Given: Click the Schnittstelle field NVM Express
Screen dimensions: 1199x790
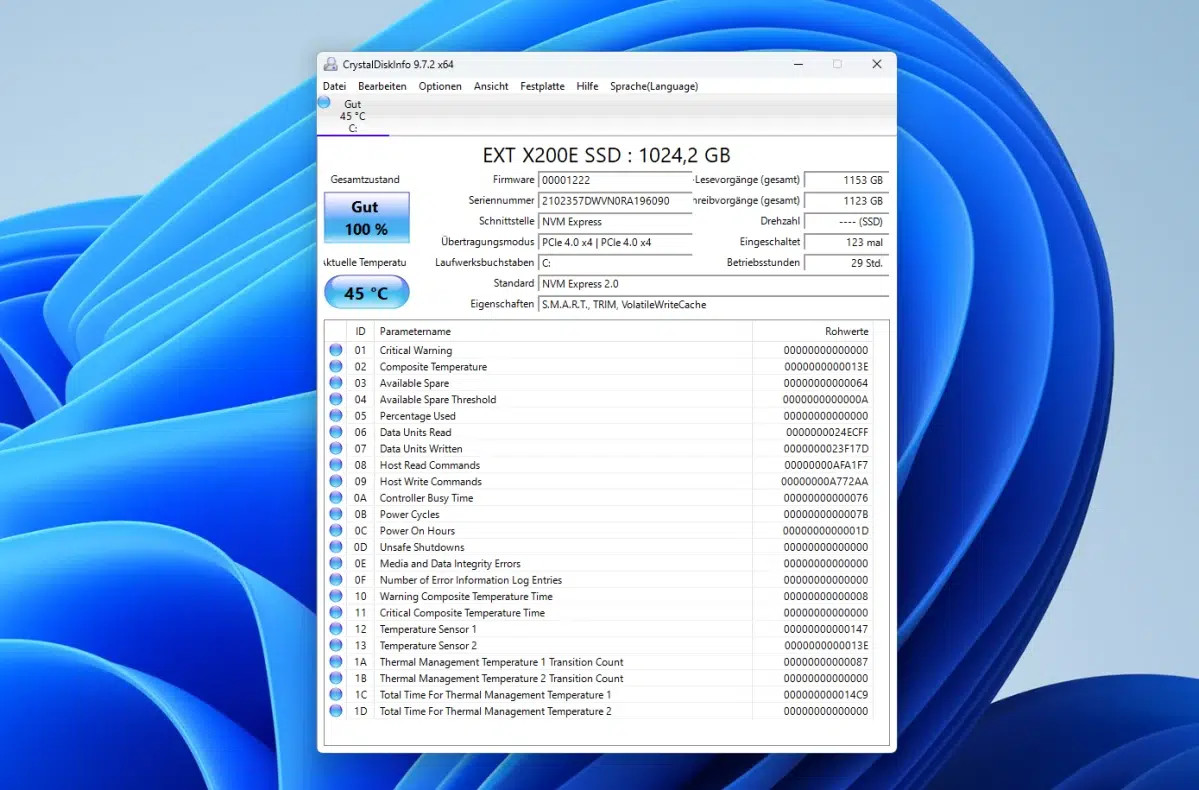Looking at the screenshot, I should pos(615,222).
